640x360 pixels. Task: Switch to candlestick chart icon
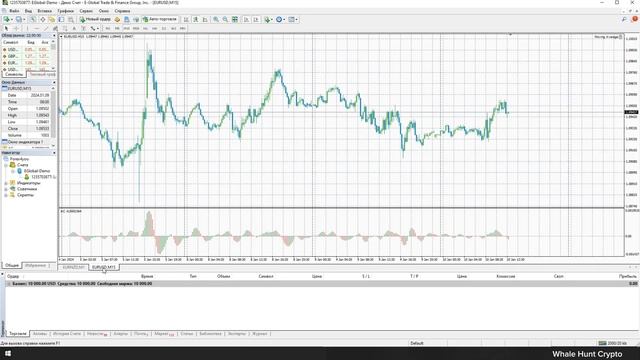click(196, 19)
